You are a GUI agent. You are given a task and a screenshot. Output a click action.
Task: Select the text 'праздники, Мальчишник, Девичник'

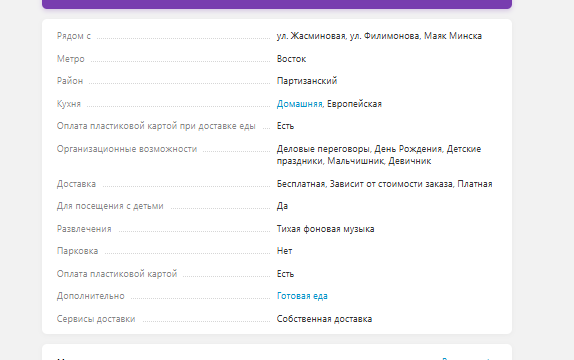point(354,161)
